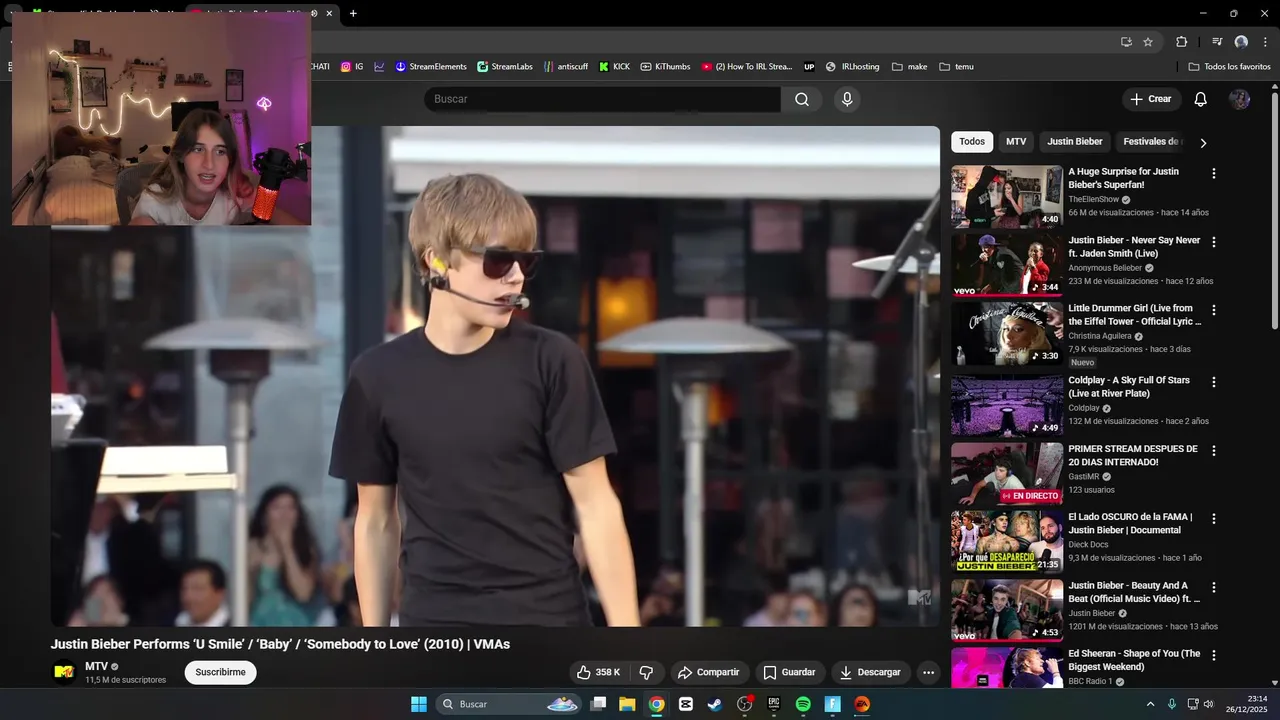Open IRLhosting bookmark
Viewport: 1280px width, 720px height.
(852, 67)
